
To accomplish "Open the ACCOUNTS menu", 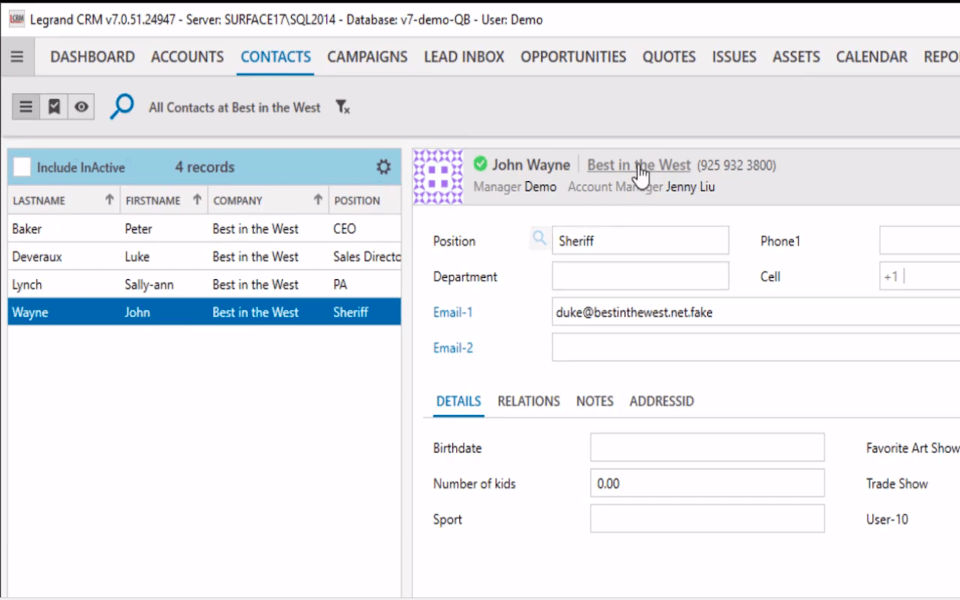I will (x=187, y=57).
